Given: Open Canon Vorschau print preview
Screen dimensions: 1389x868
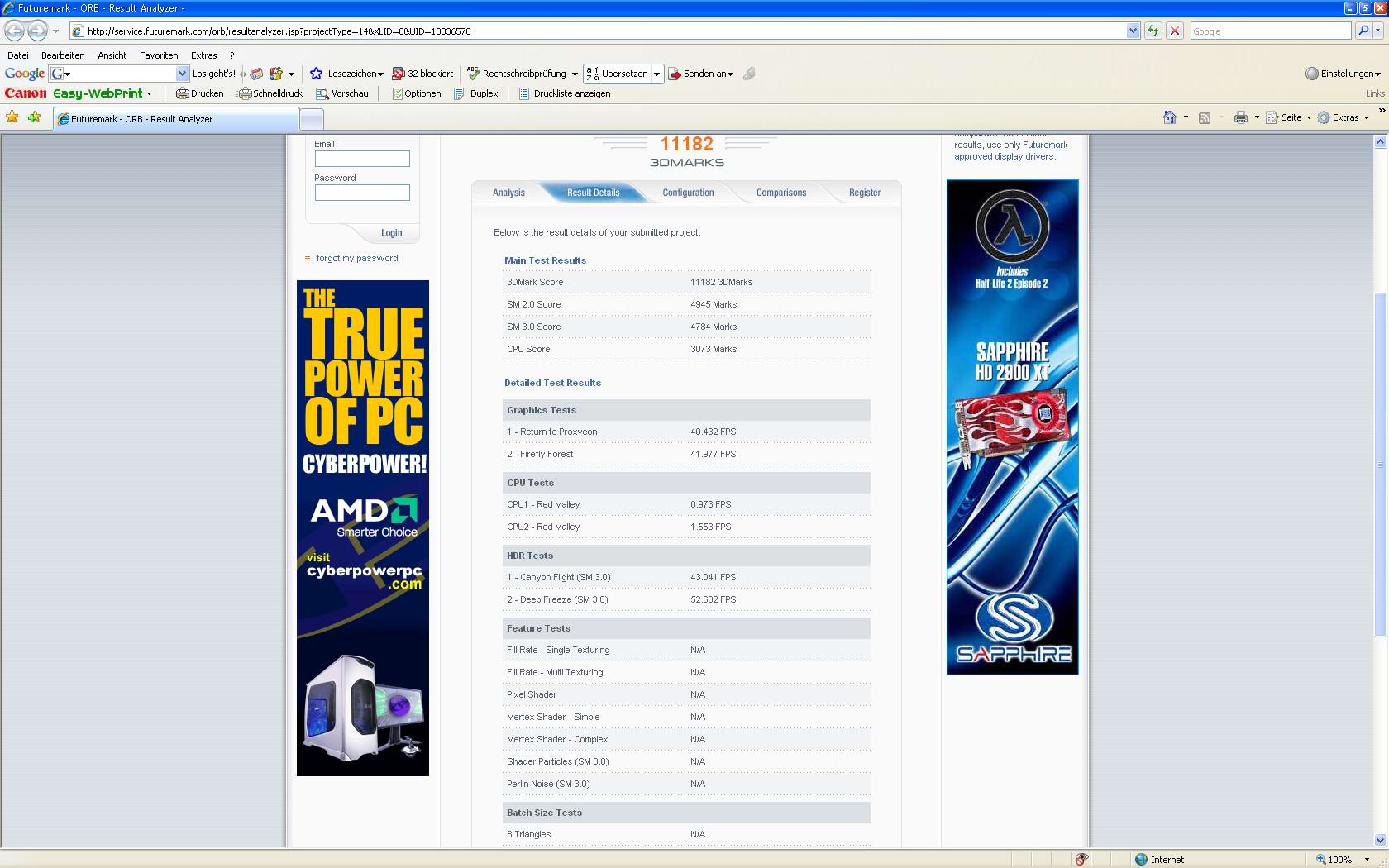Looking at the screenshot, I should click(342, 93).
